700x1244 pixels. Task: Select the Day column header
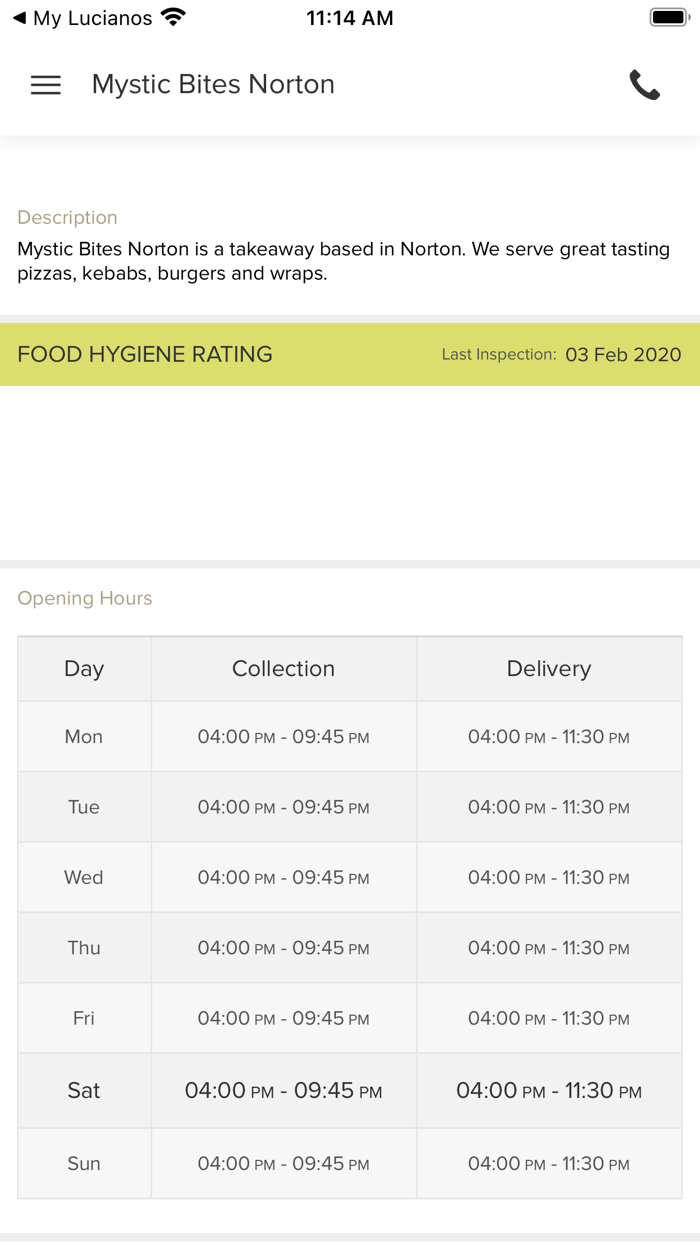84,669
